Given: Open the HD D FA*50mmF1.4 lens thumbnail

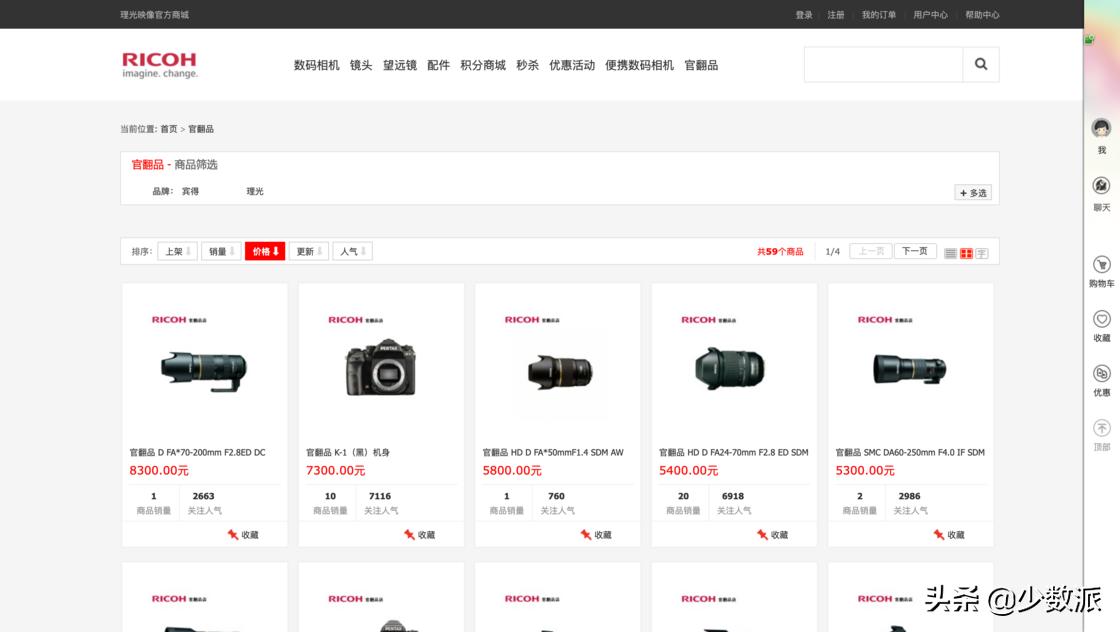Looking at the screenshot, I should pos(560,371).
